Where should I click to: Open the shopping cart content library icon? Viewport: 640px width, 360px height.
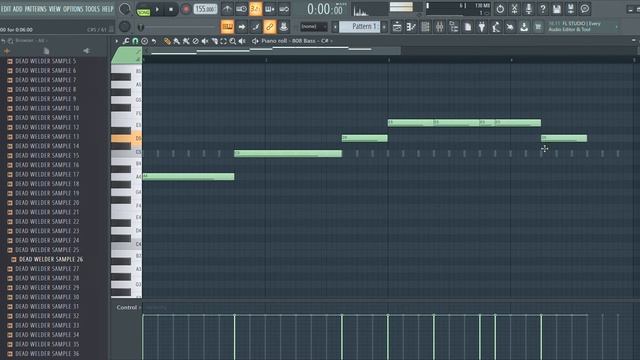pos(538,27)
